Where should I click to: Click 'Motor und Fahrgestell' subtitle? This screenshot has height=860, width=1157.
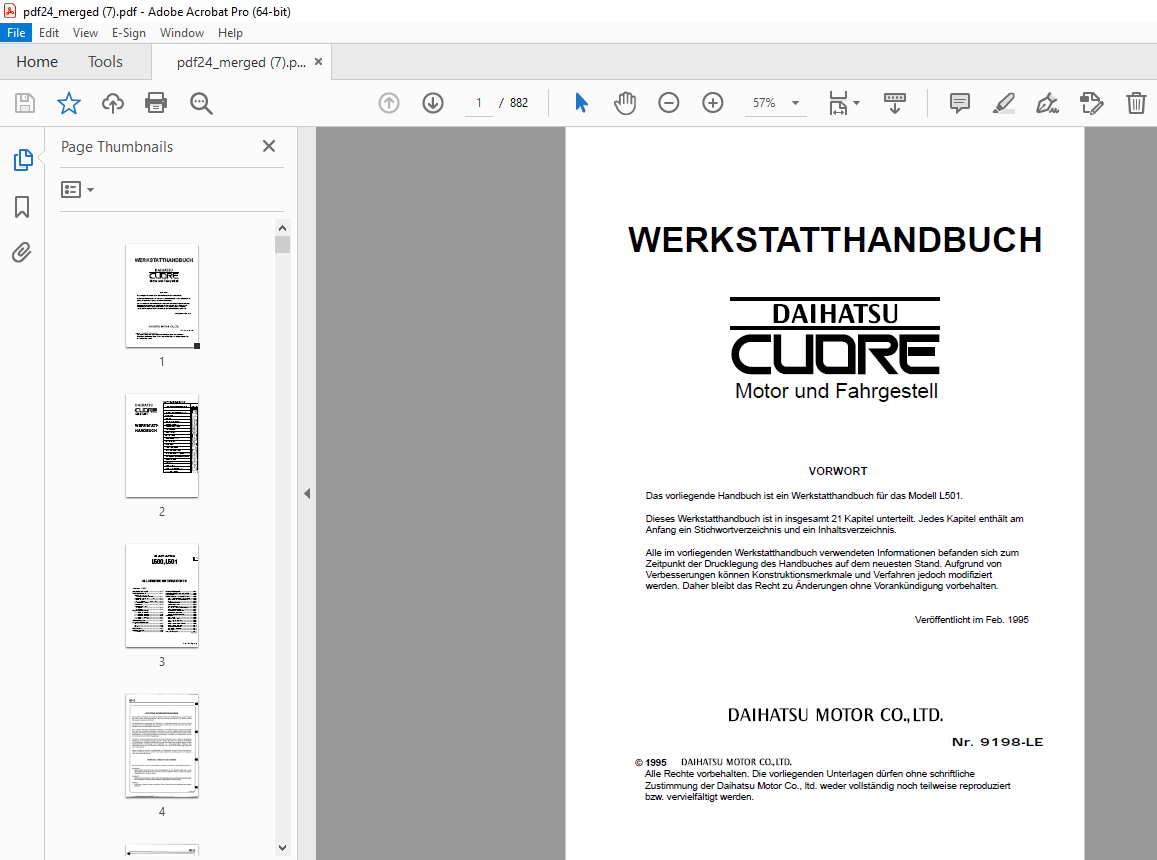[836, 391]
